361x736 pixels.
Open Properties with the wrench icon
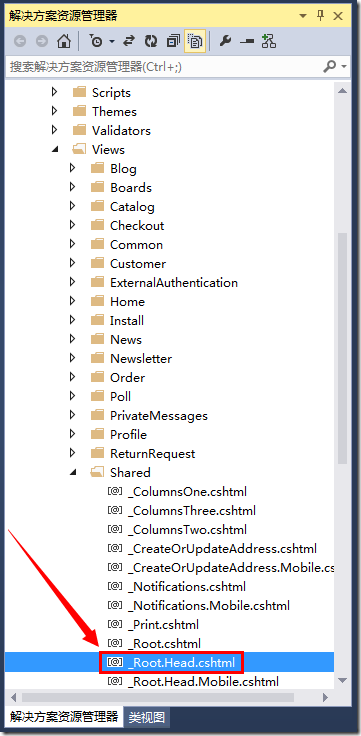coord(225,41)
